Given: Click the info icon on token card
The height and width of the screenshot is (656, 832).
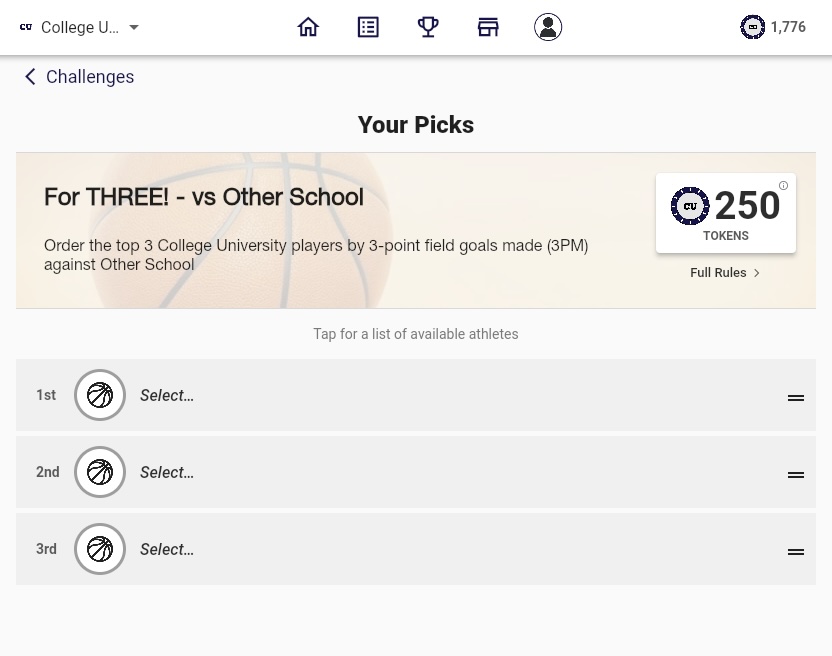Looking at the screenshot, I should pos(783,185).
